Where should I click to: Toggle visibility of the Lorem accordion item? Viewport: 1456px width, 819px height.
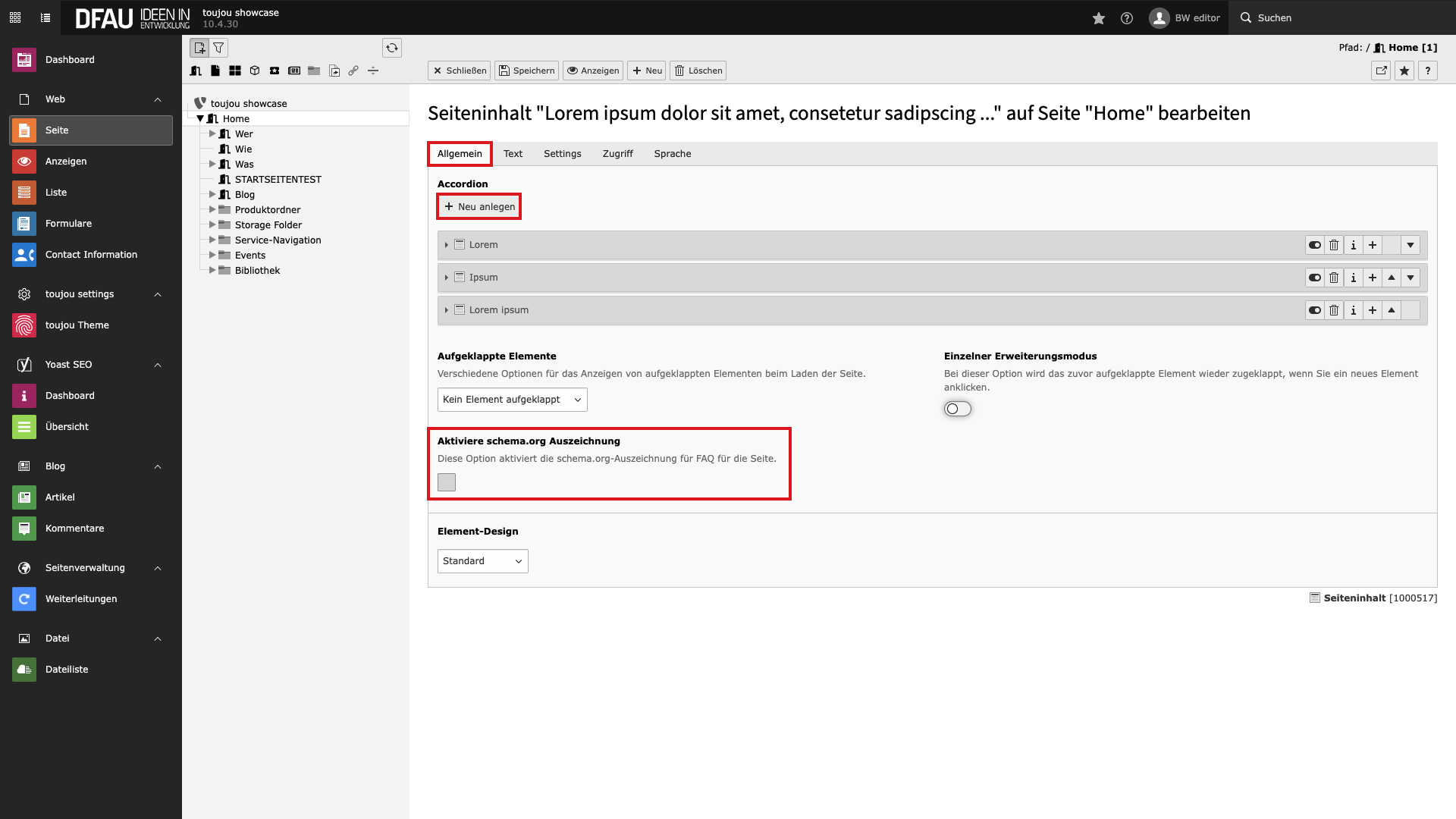click(x=1314, y=245)
